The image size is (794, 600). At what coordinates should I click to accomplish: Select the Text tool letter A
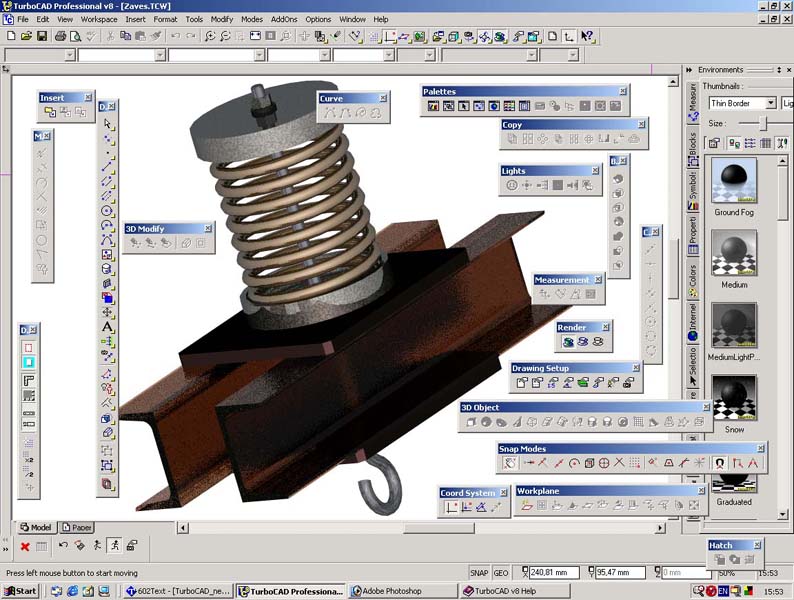point(107,327)
